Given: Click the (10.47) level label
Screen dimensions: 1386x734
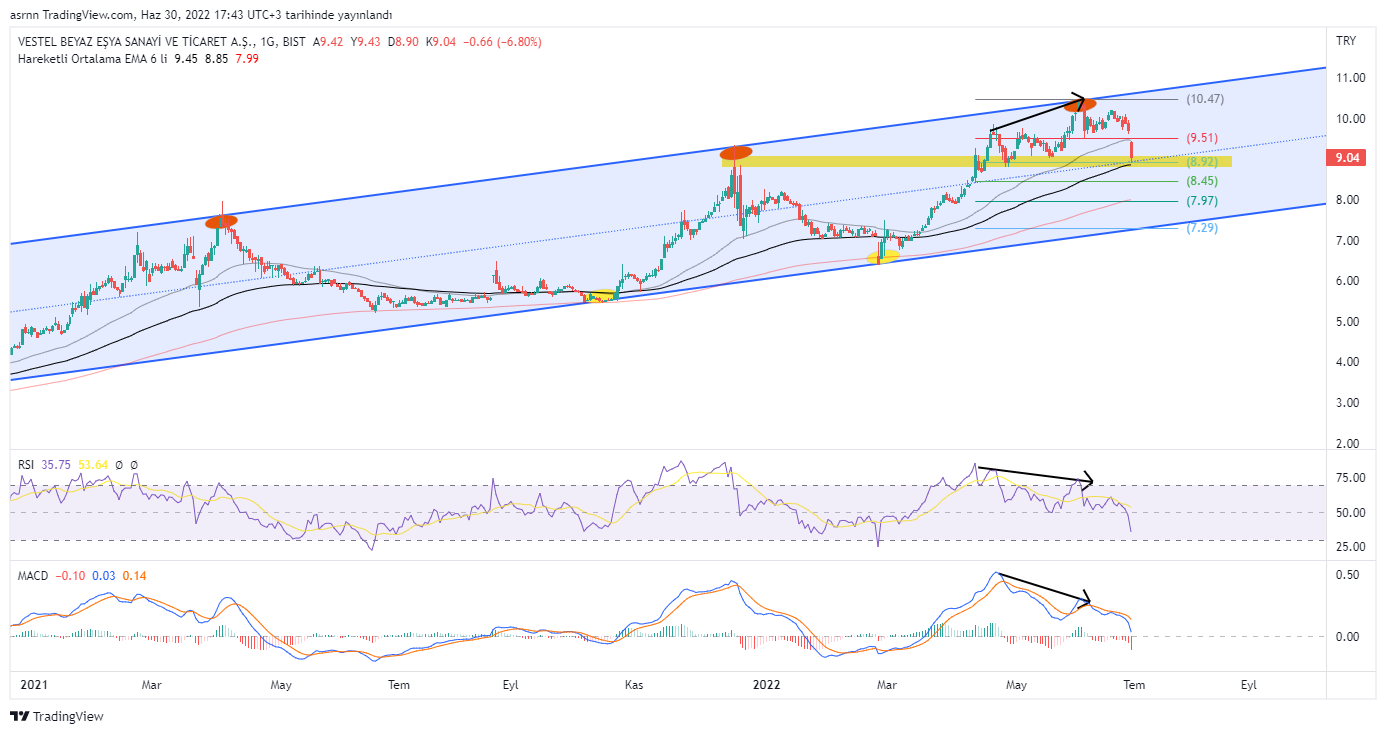Looking at the screenshot, I should [x=1205, y=100].
